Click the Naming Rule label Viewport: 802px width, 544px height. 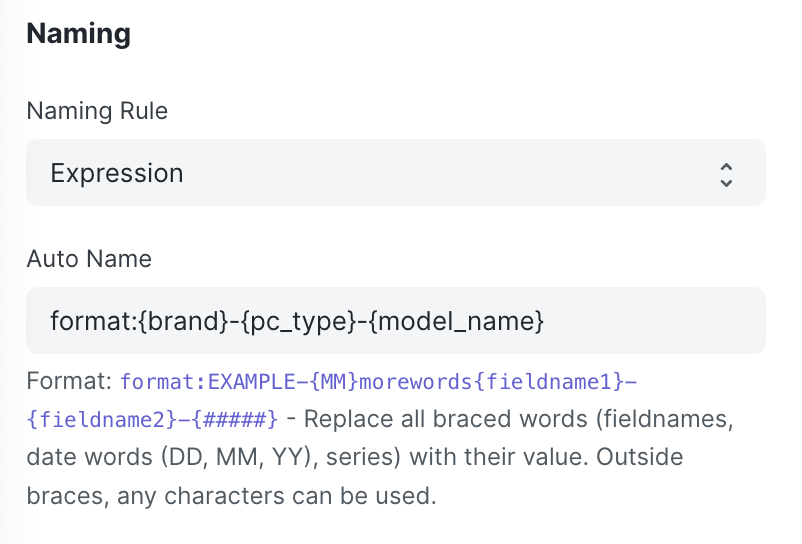coord(97,111)
